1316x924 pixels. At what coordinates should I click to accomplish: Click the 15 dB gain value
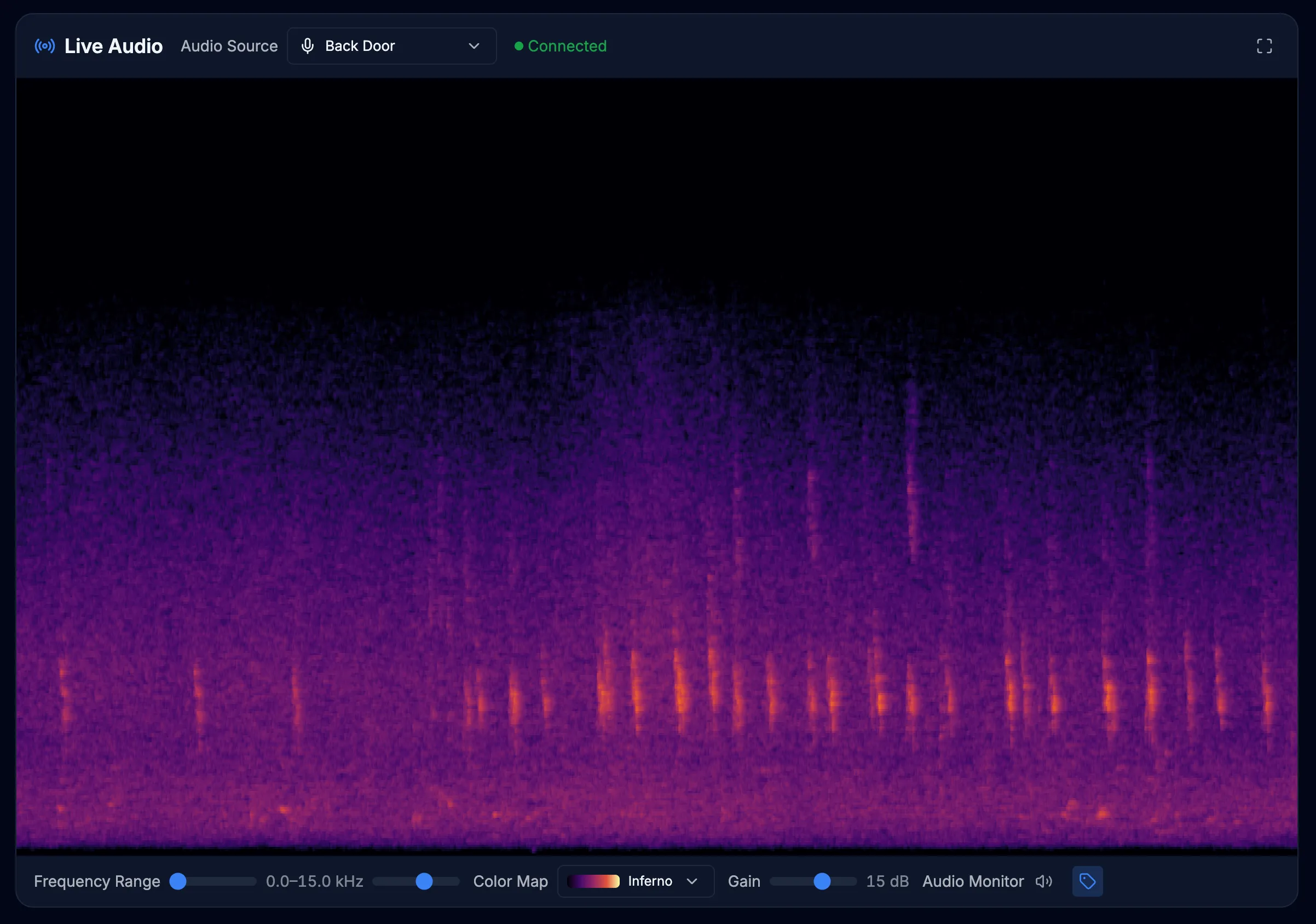coord(887,881)
